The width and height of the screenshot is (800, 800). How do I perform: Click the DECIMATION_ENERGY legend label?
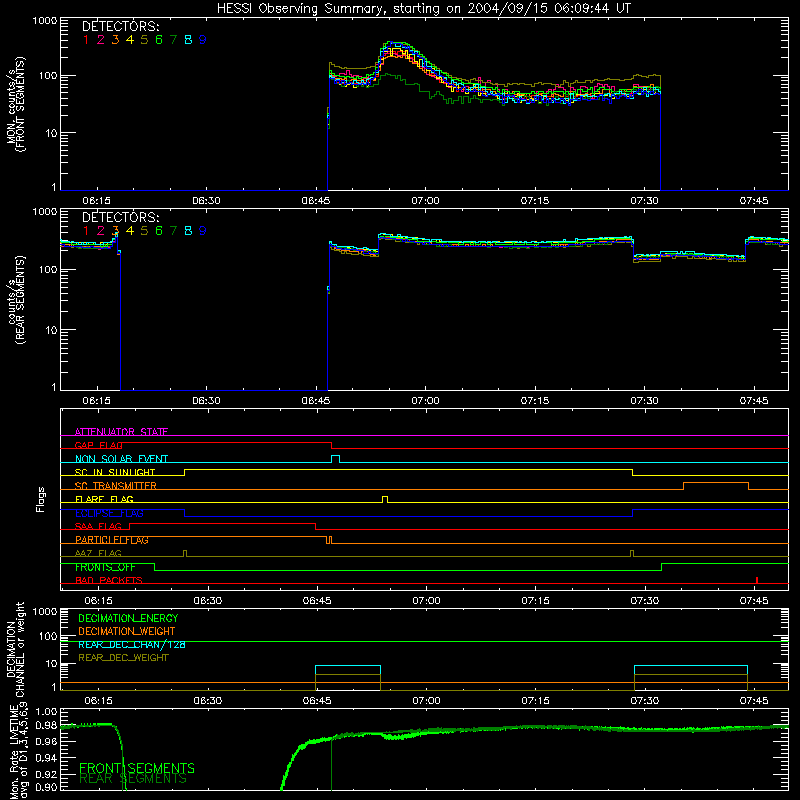[x=128, y=618]
